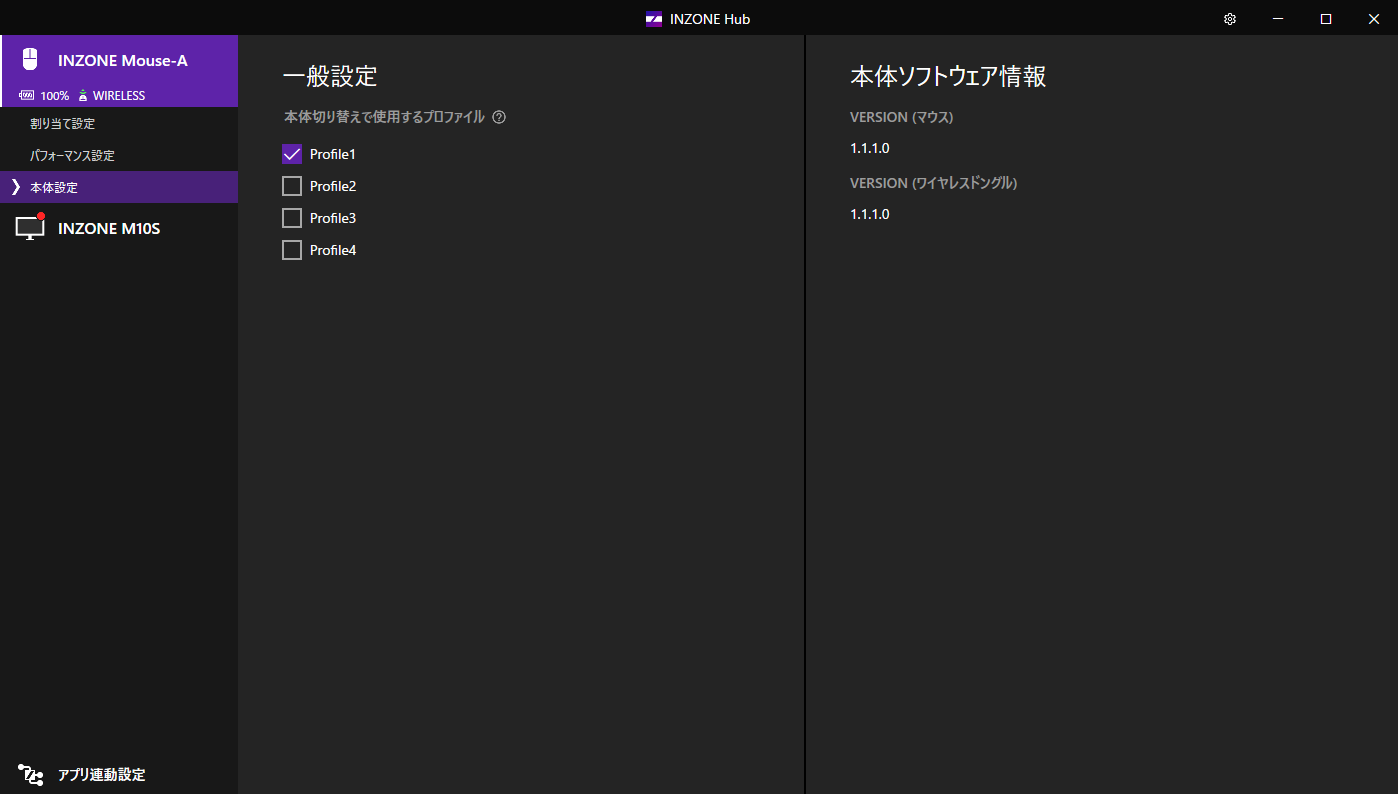Click the red notification dot on the monitor
Image resolution: width=1398 pixels, height=794 pixels.
pos(41,216)
